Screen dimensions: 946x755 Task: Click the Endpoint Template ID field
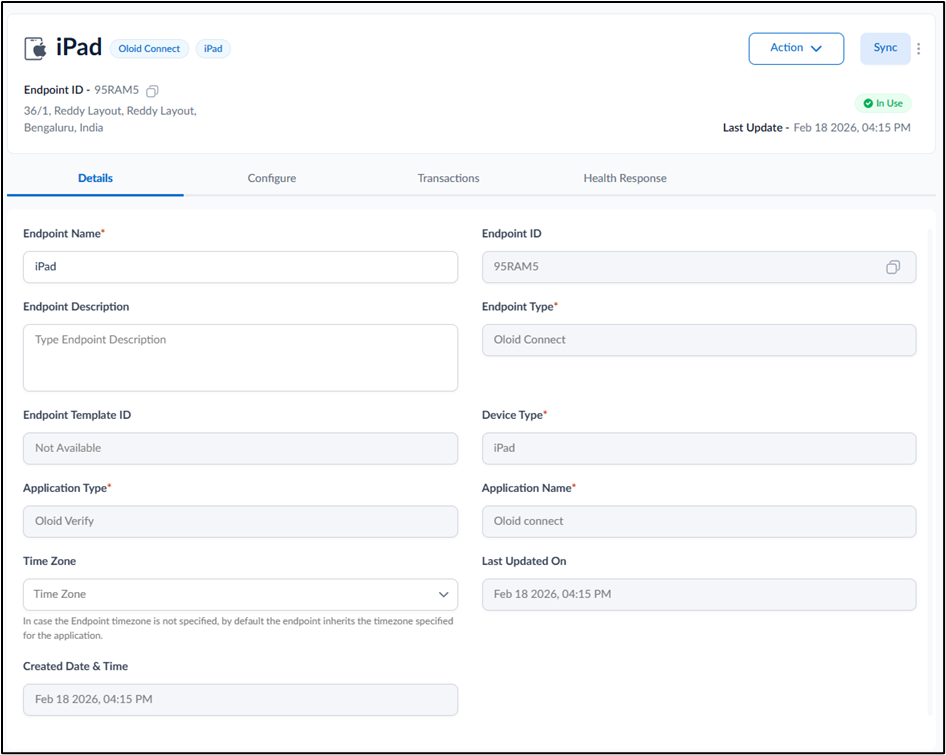pos(240,448)
